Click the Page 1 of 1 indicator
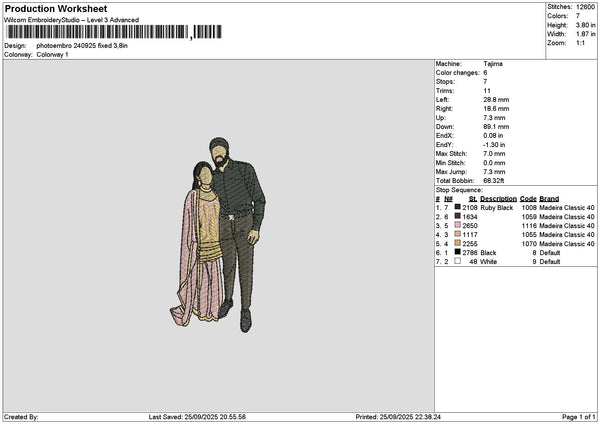Viewport: 600px width, 424px height. click(x=579, y=417)
